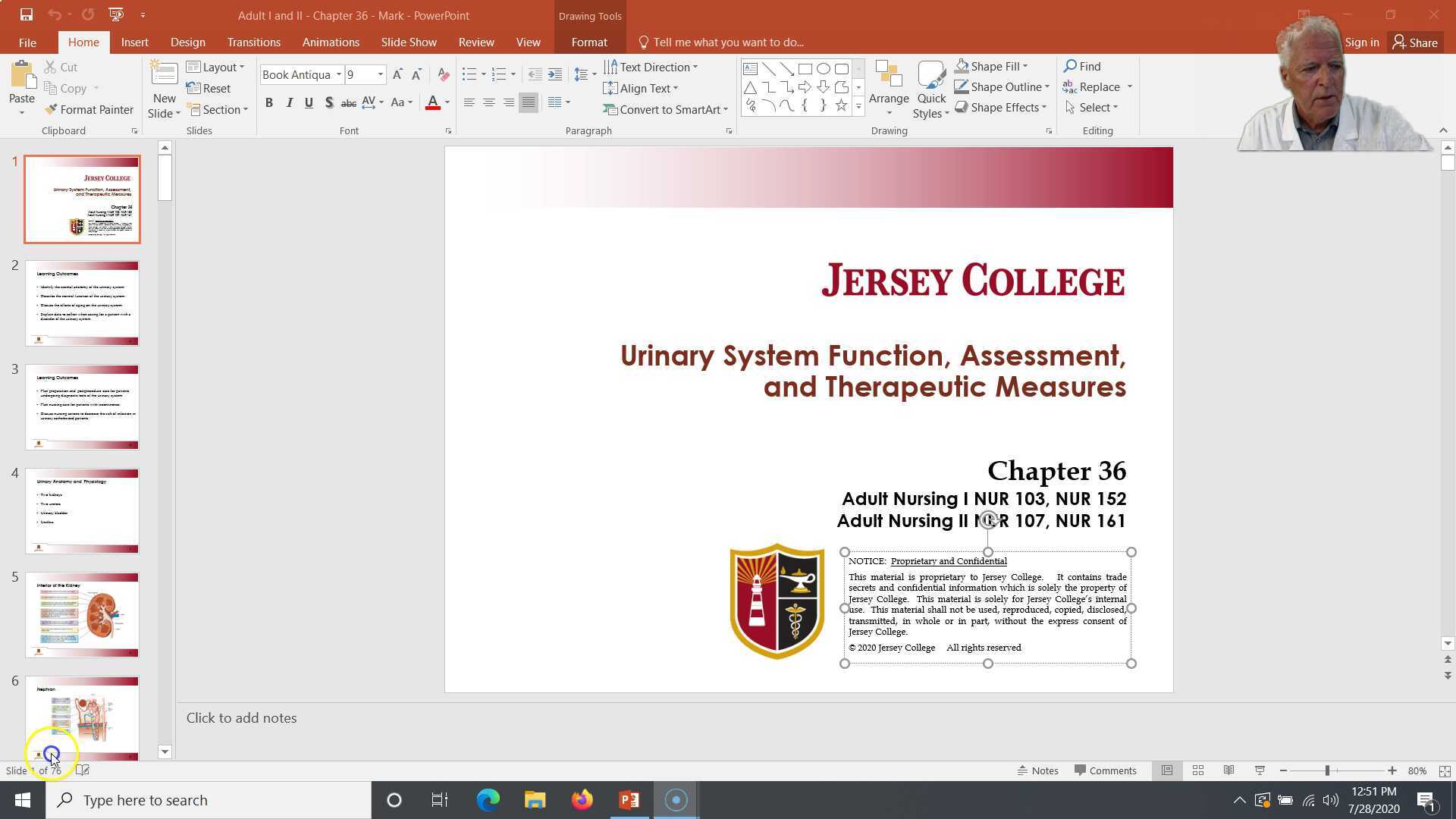Image resolution: width=1456 pixels, height=819 pixels.
Task: Open the Insert ribbon tab
Action: click(x=135, y=42)
